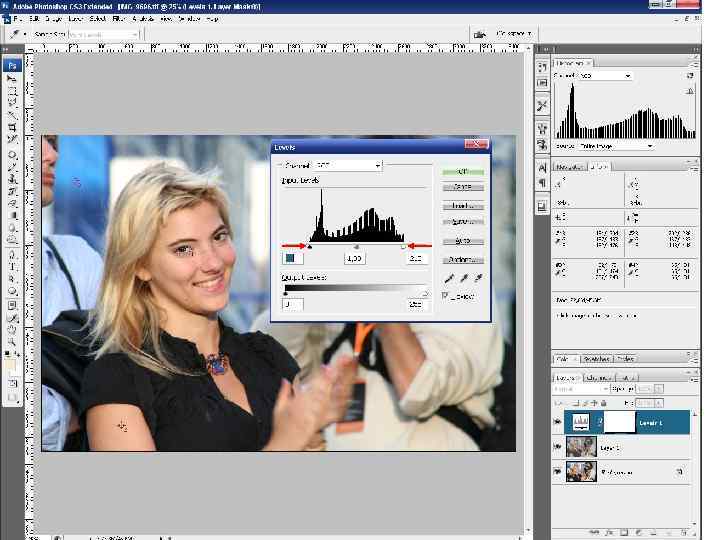The width and height of the screenshot is (720, 540).
Task: Select the Rectangular Marquee tool
Action: (x=12, y=90)
